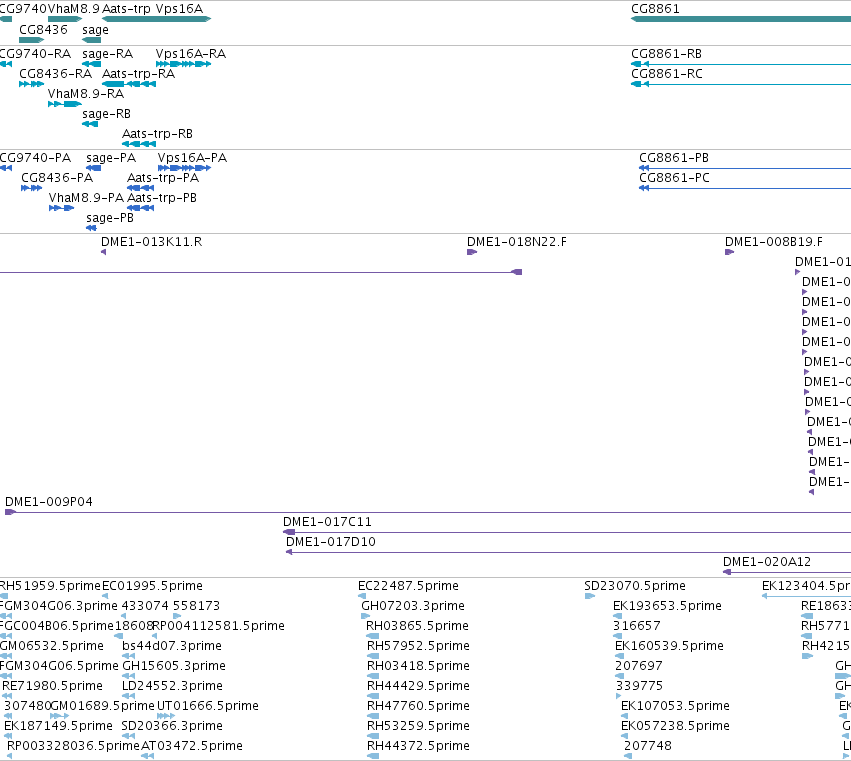Click the 339775 EST label
851x761 pixels.
pos(639,687)
